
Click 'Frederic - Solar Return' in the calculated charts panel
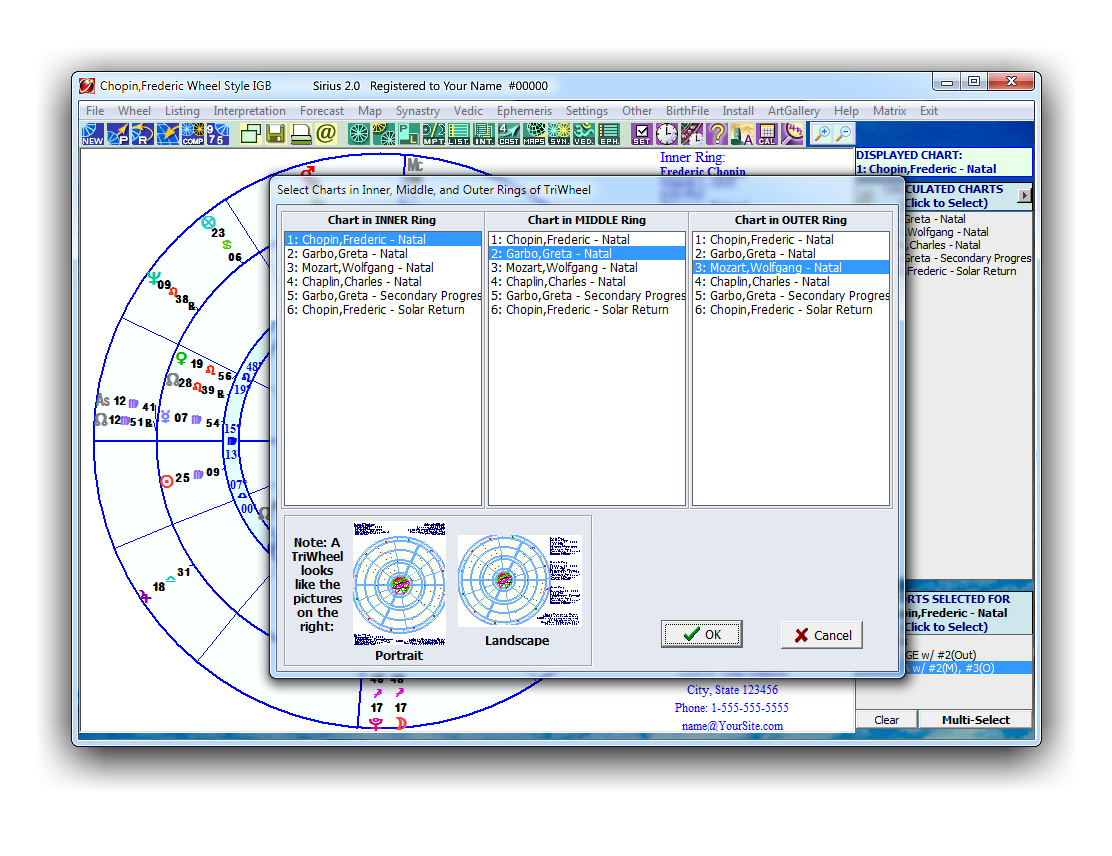tap(962, 271)
